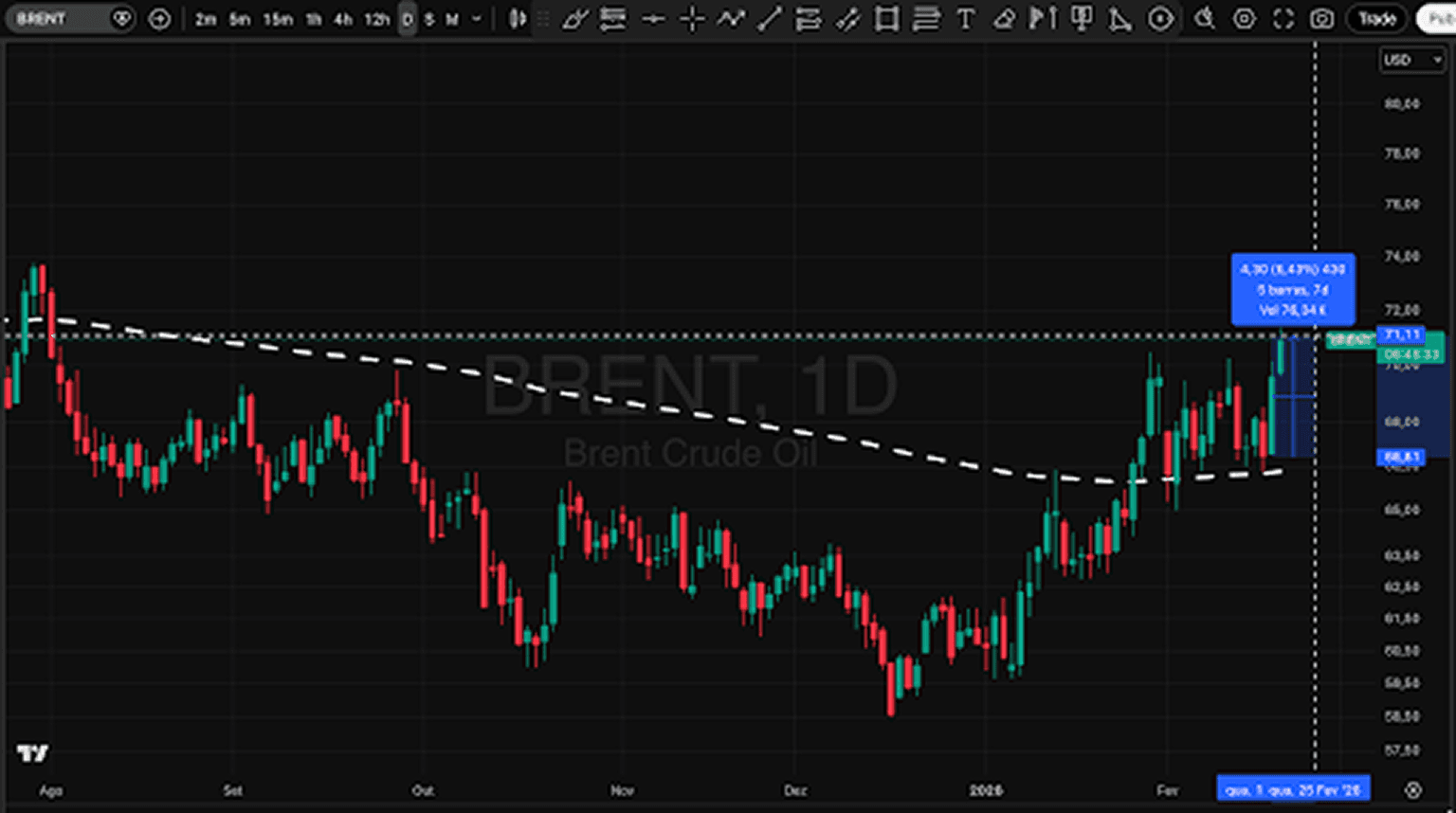Click the 74,00 price axis label
This screenshot has width=1456, height=813.
(1402, 256)
